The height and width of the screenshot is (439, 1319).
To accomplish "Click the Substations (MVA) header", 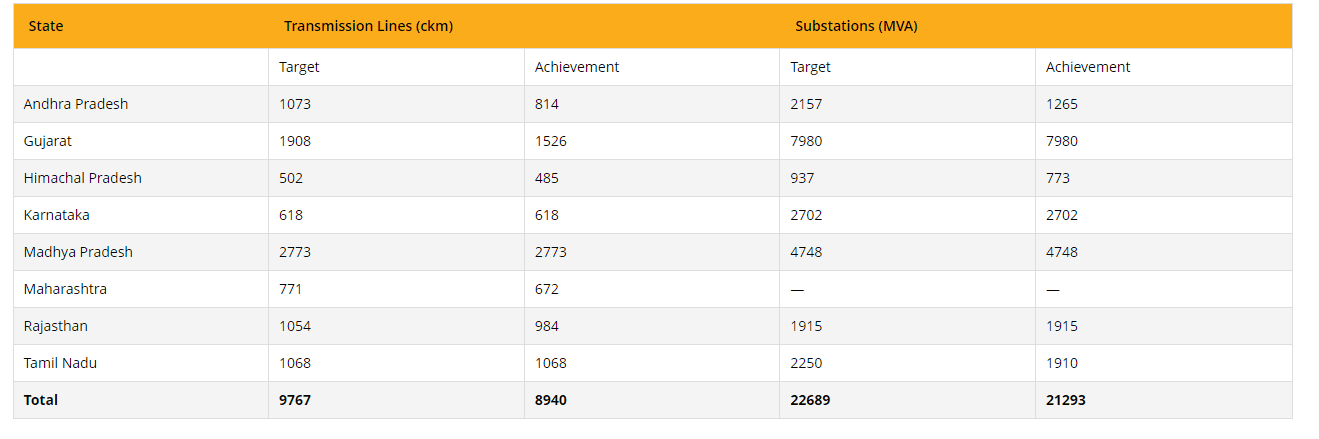I will point(856,26).
